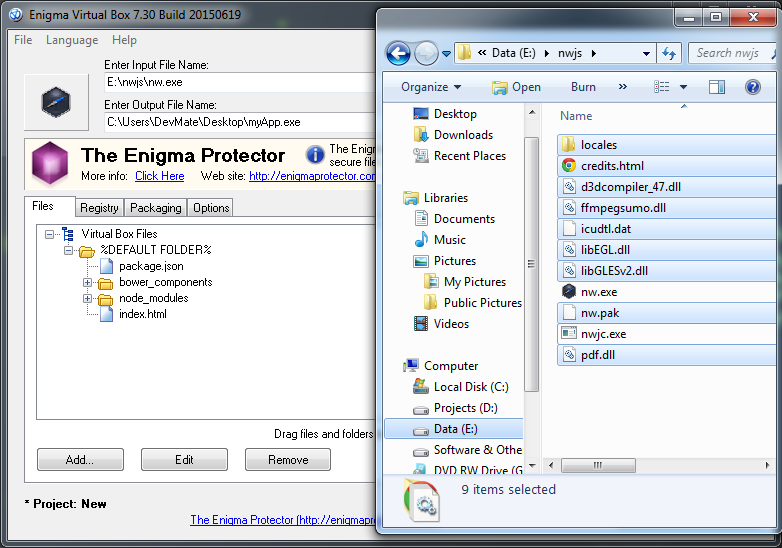Open Local Disk (C:)
The width and height of the screenshot is (782, 548).
[x=461, y=386]
